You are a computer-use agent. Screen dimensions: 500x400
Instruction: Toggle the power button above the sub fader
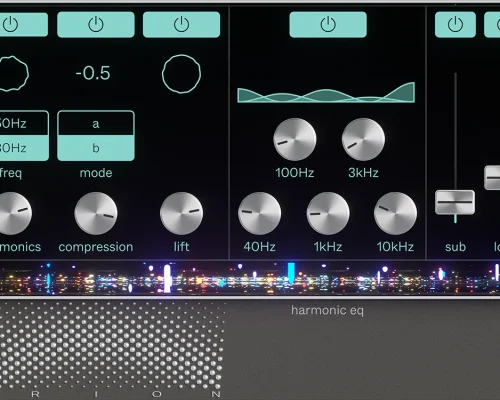coord(455,25)
